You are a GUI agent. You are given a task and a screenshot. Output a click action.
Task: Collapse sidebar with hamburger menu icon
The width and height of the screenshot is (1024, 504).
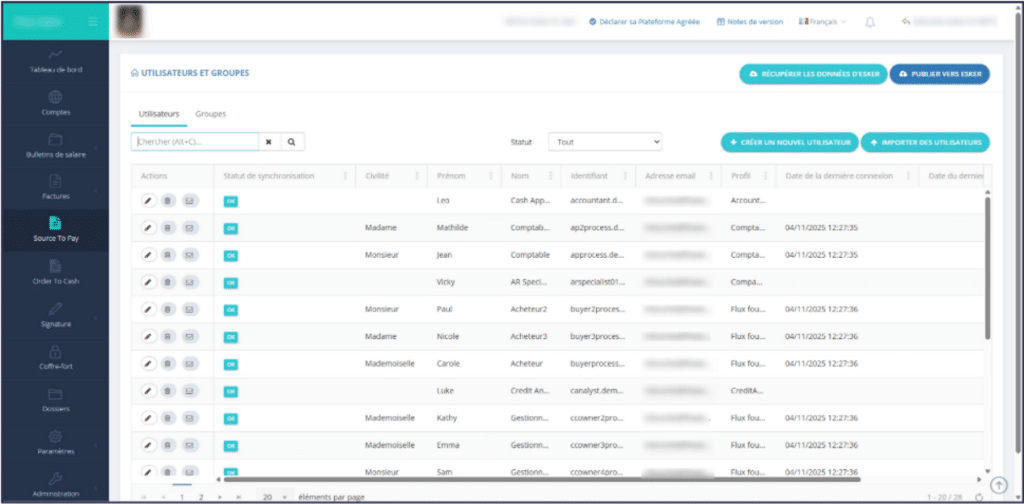click(x=93, y=22)
